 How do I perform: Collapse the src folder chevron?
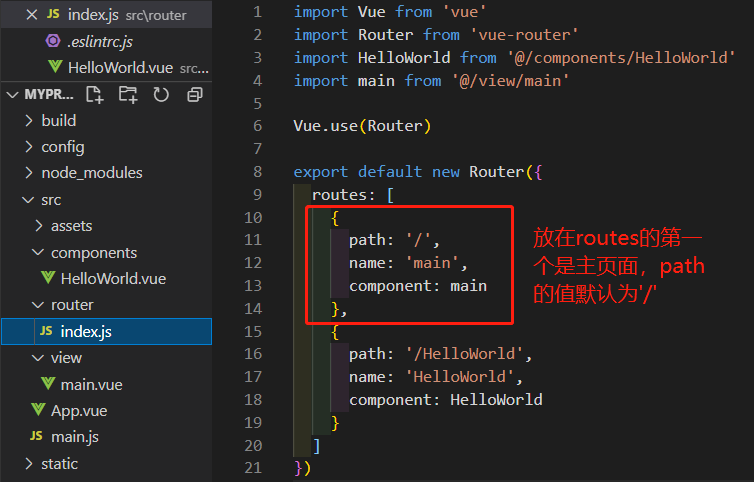[28, 200]
